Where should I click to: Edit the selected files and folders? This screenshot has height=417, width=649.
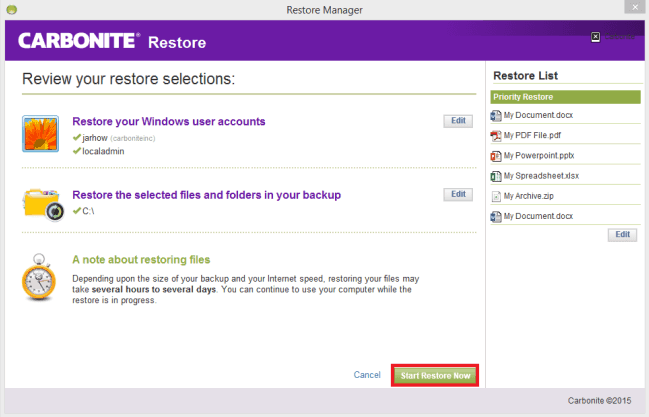(x=458, y=194)
